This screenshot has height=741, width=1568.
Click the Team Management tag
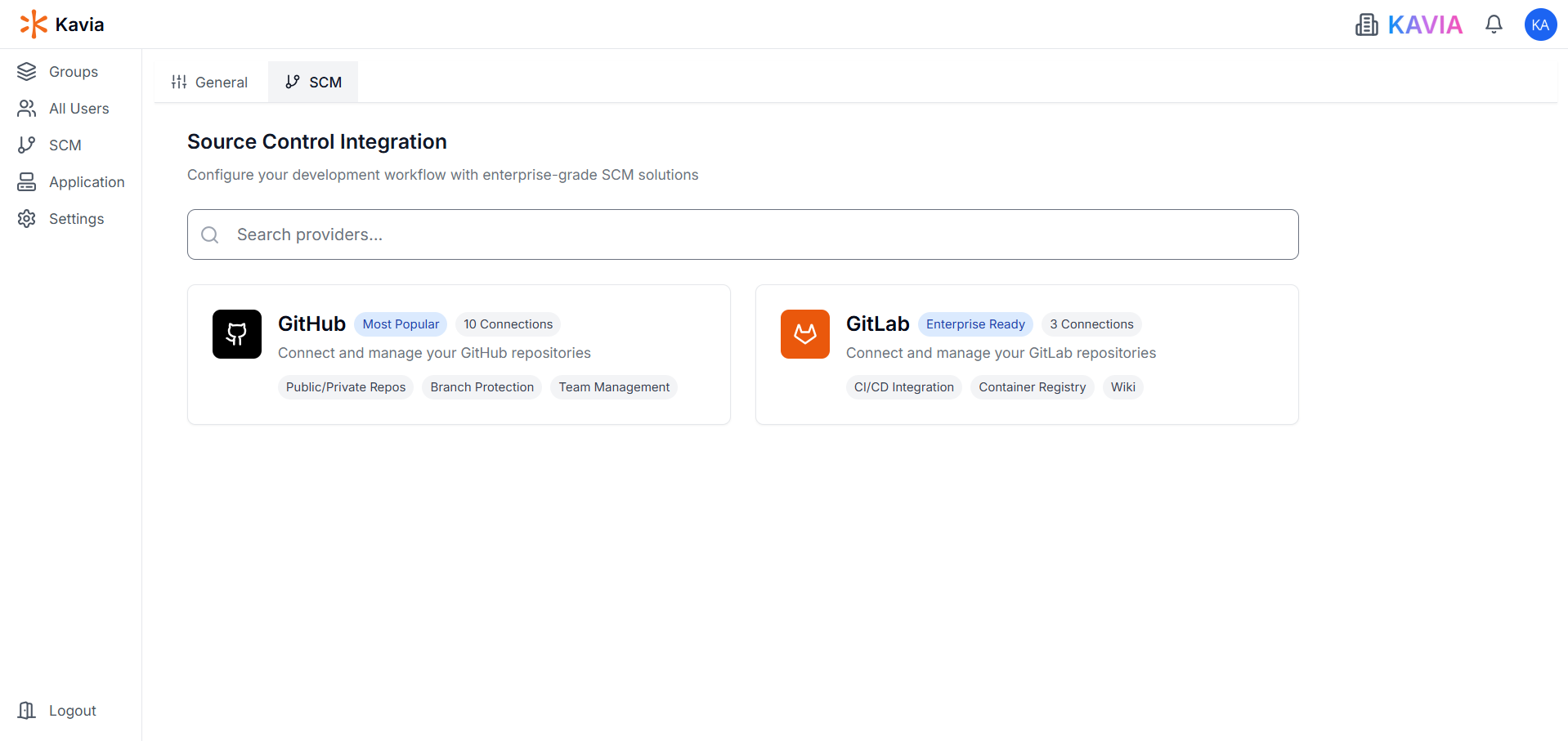click(614, 387)
